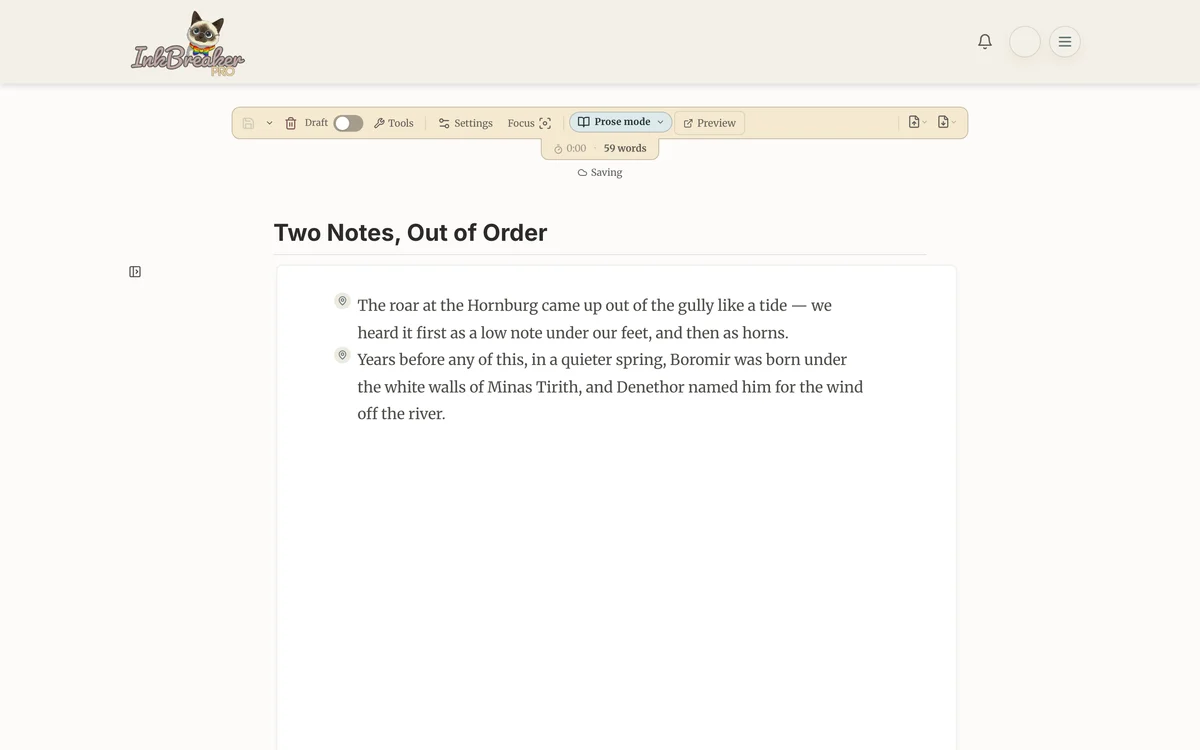
Task: Click the 59 words counter
Action: pos(625,148)
